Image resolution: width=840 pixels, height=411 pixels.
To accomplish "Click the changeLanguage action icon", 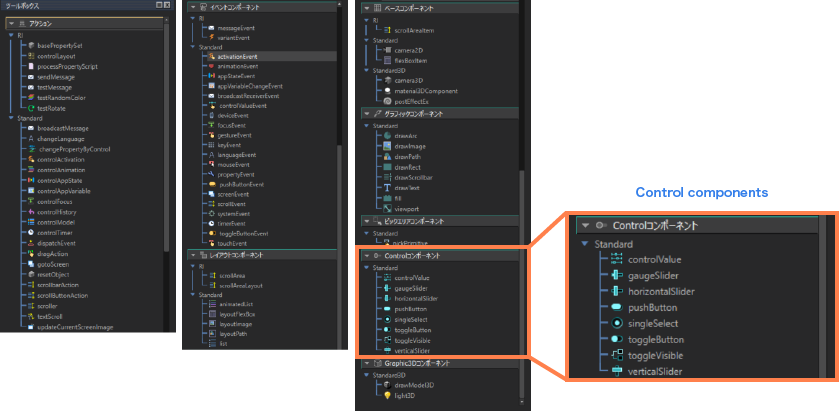I will coord(31,138).
